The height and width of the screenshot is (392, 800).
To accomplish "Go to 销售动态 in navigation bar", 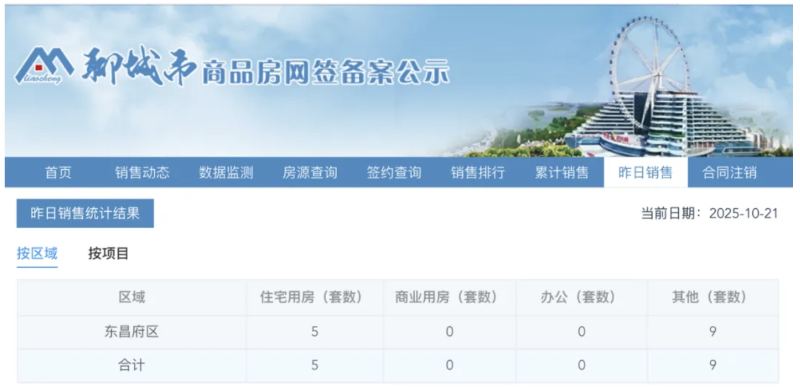I will click(142, 173).
